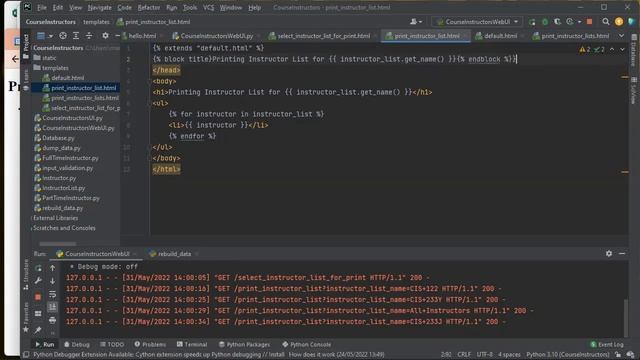
Task: Expand the Scratches and Consoles node
Action: point(64,228)
